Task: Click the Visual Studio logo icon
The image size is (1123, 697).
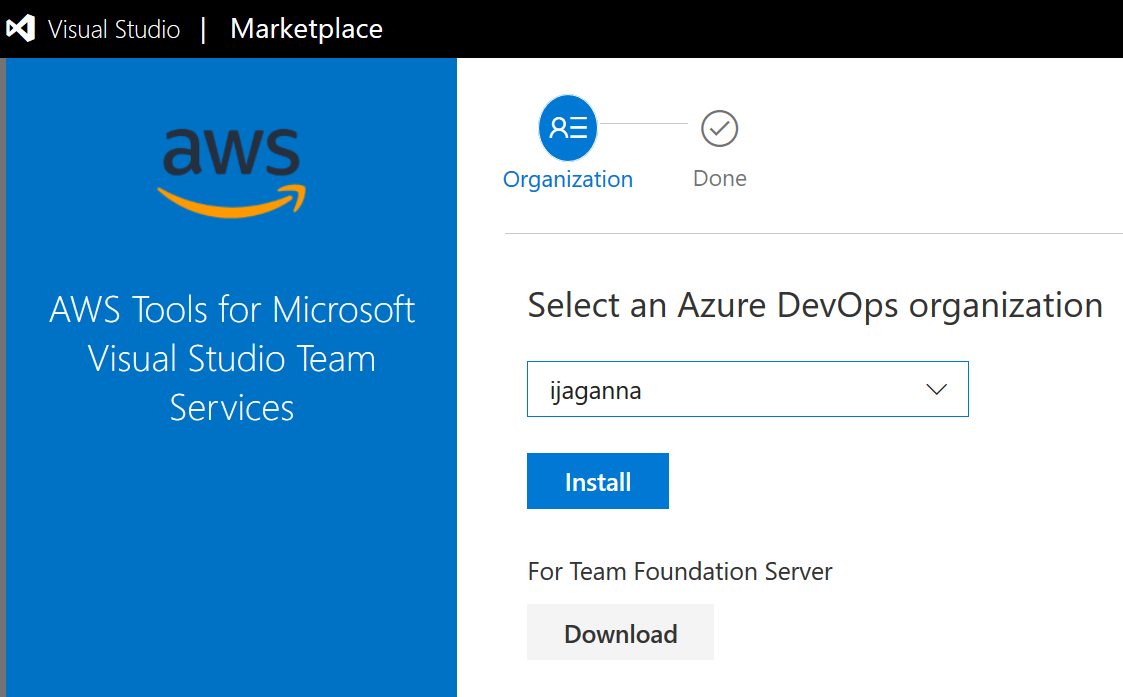Action: point(21,29)
